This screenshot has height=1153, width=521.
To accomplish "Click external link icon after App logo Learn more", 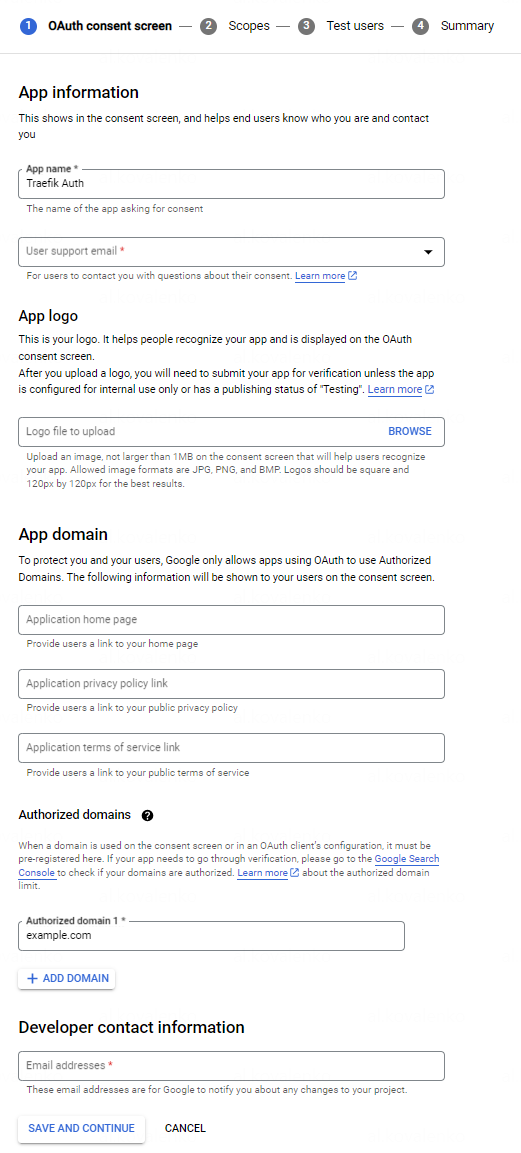I will point(430,390).
